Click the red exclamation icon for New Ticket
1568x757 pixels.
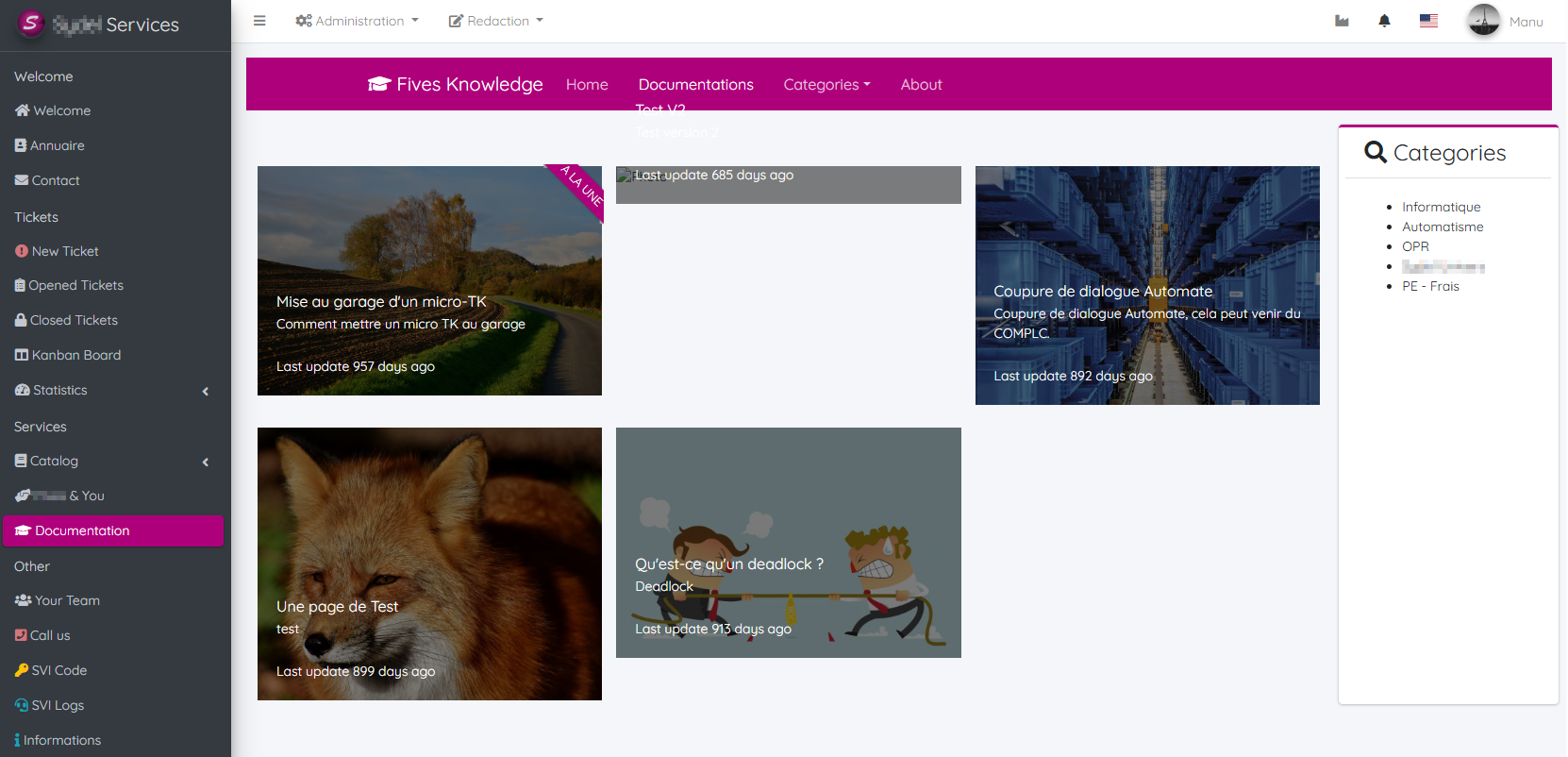[22, 251]
